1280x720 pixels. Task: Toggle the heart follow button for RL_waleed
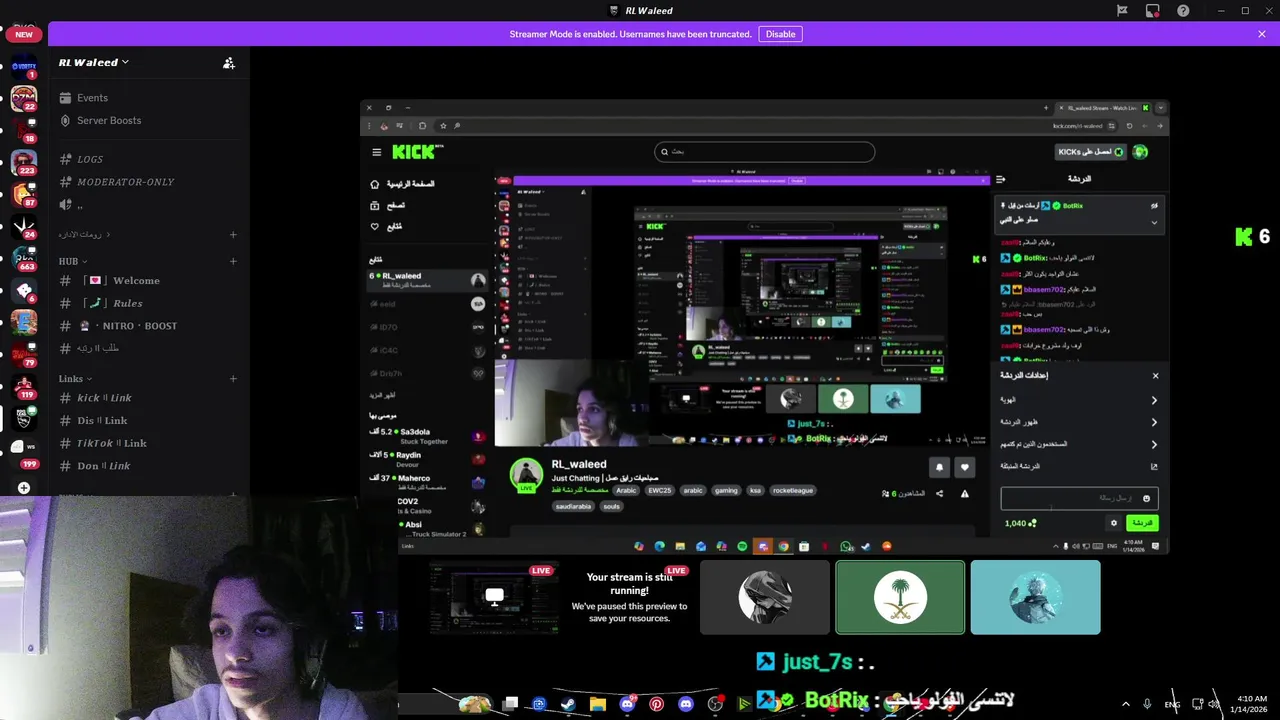[x=965, y=467]
